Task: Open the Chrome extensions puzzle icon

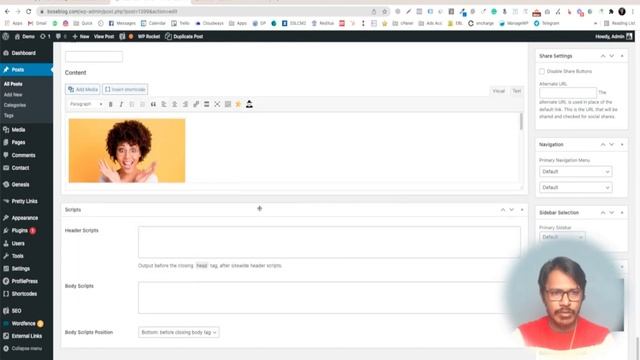Action: click(x=611, y=11)
